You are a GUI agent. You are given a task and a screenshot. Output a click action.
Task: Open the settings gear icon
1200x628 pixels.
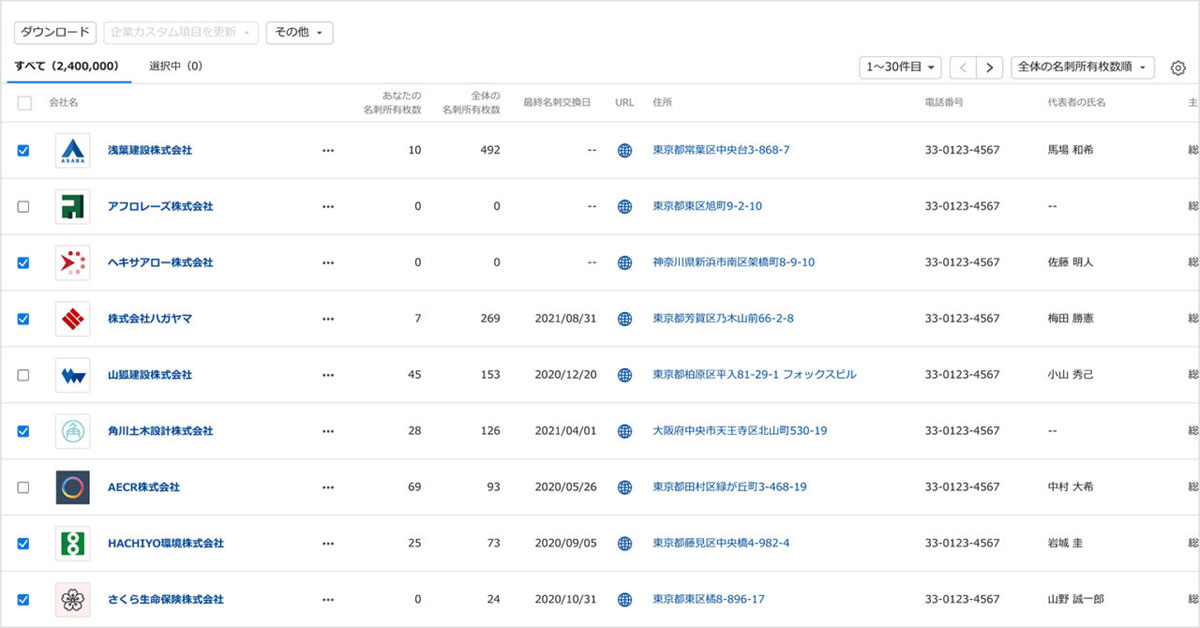[1178, 67]
